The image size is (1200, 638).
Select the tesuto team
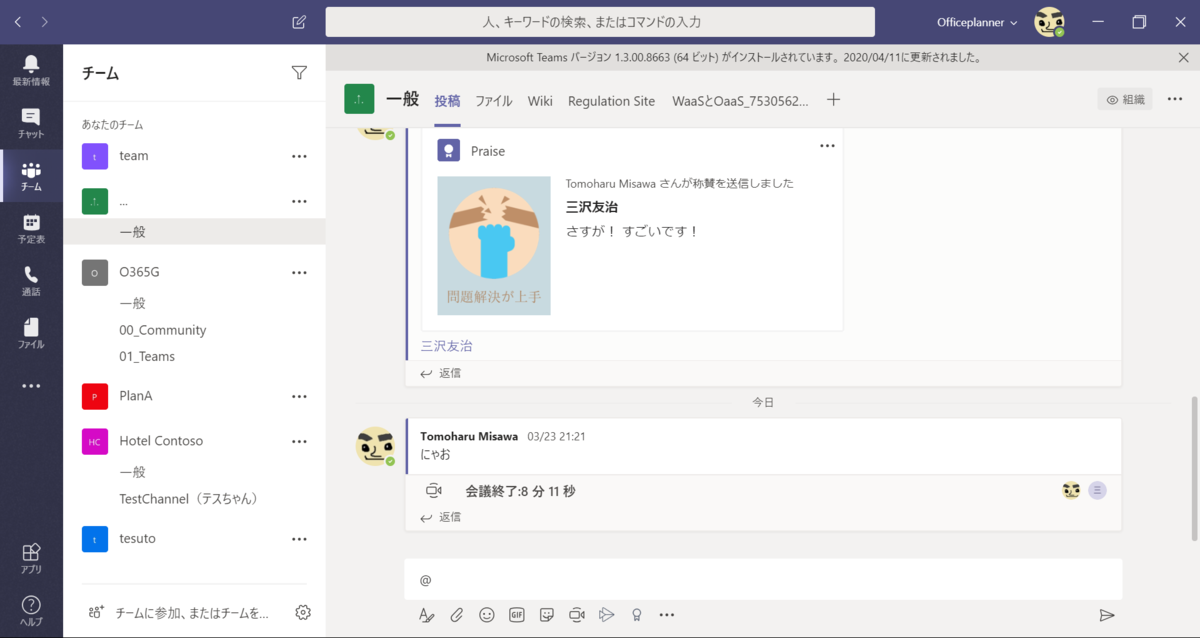pos(138,539)
